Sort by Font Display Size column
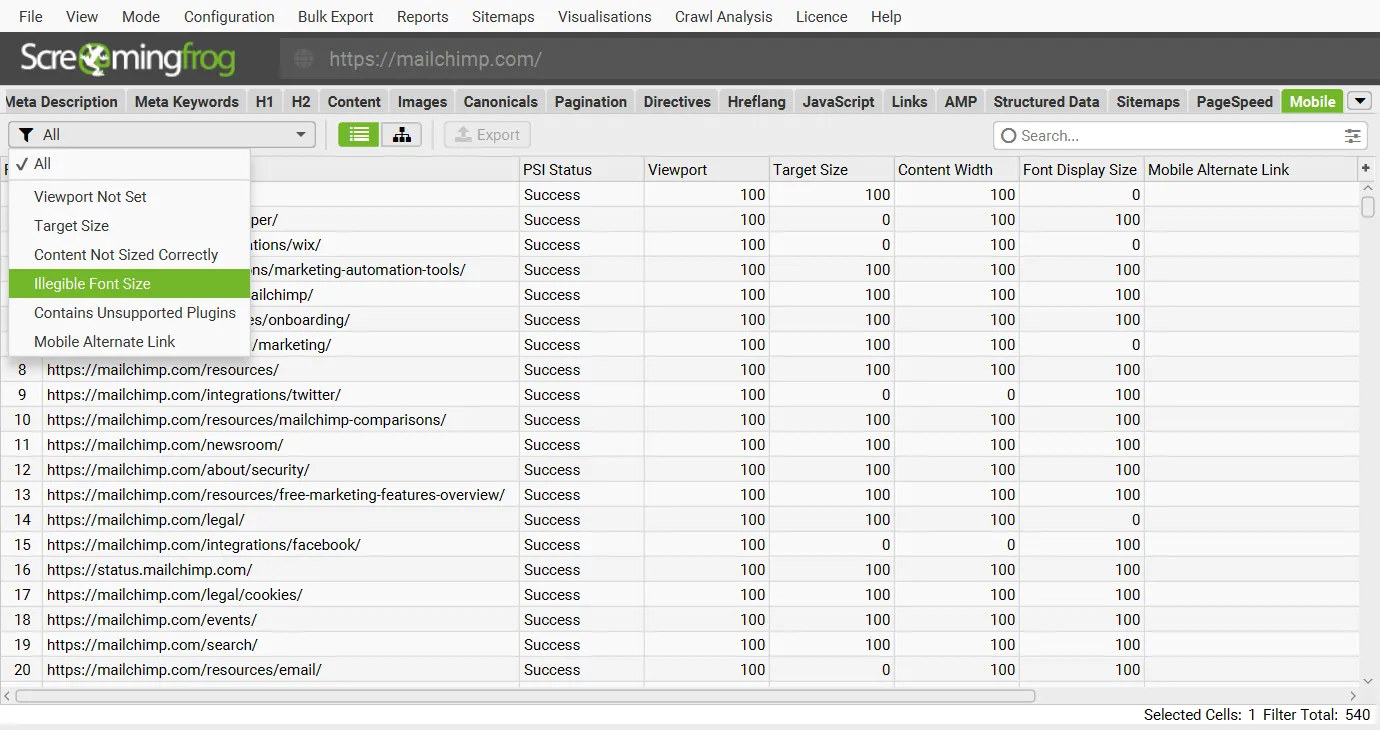 (1079, 170)
